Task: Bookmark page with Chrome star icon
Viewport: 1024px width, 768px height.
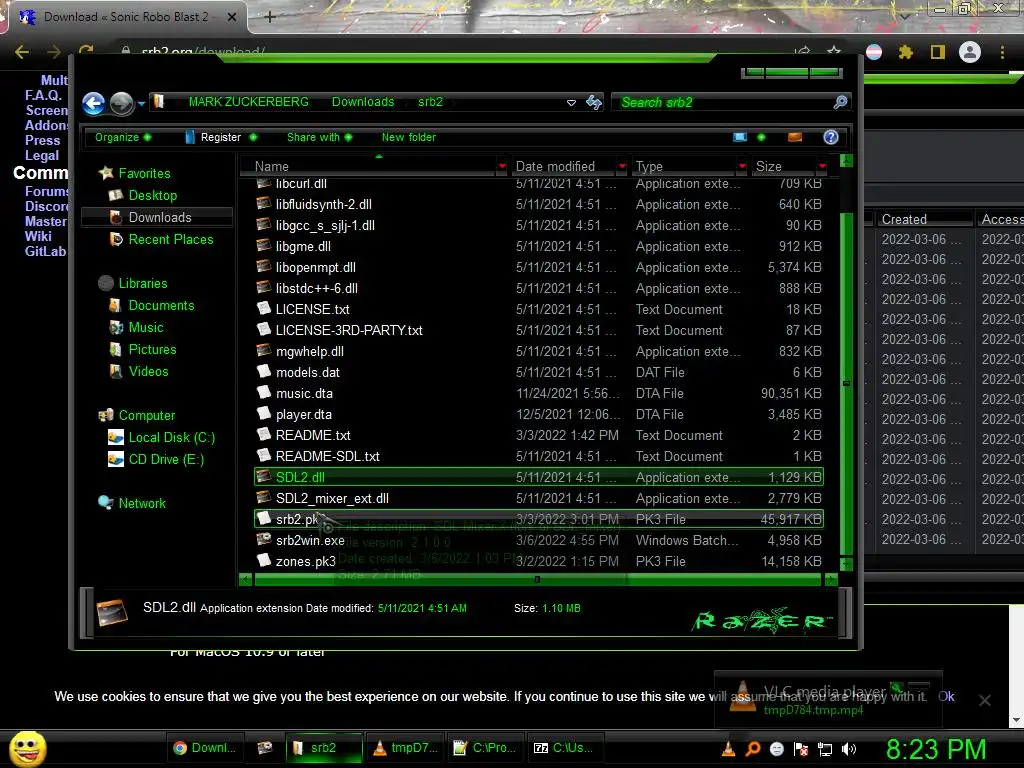Action: [x=834, y=52]
